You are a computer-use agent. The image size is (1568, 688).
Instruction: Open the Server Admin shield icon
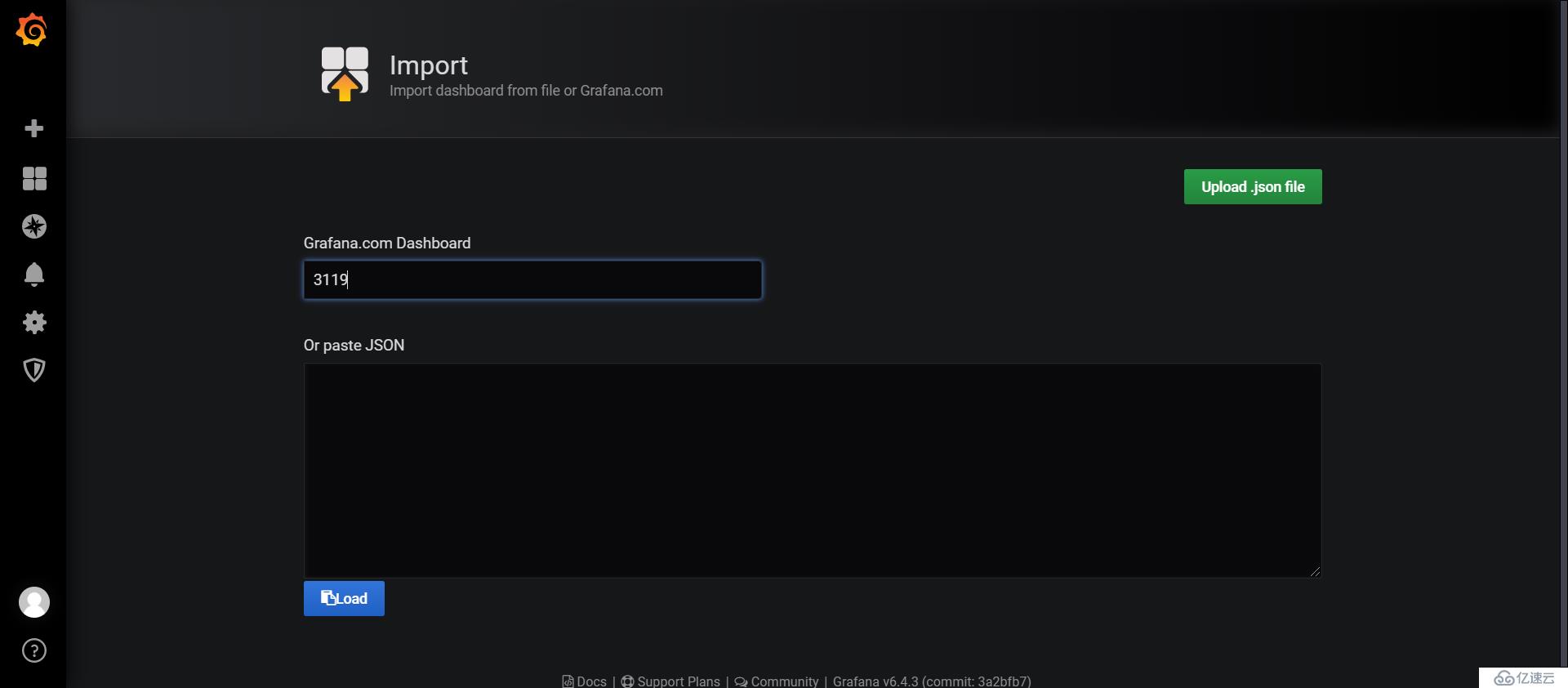[34, 370]
